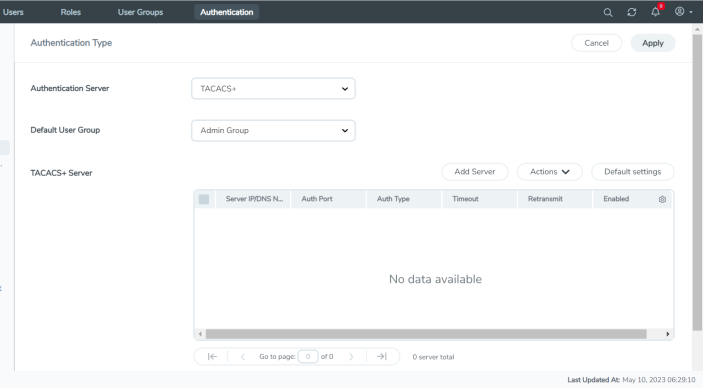
Task: Click the Add Server button
Action: [475, 172]
